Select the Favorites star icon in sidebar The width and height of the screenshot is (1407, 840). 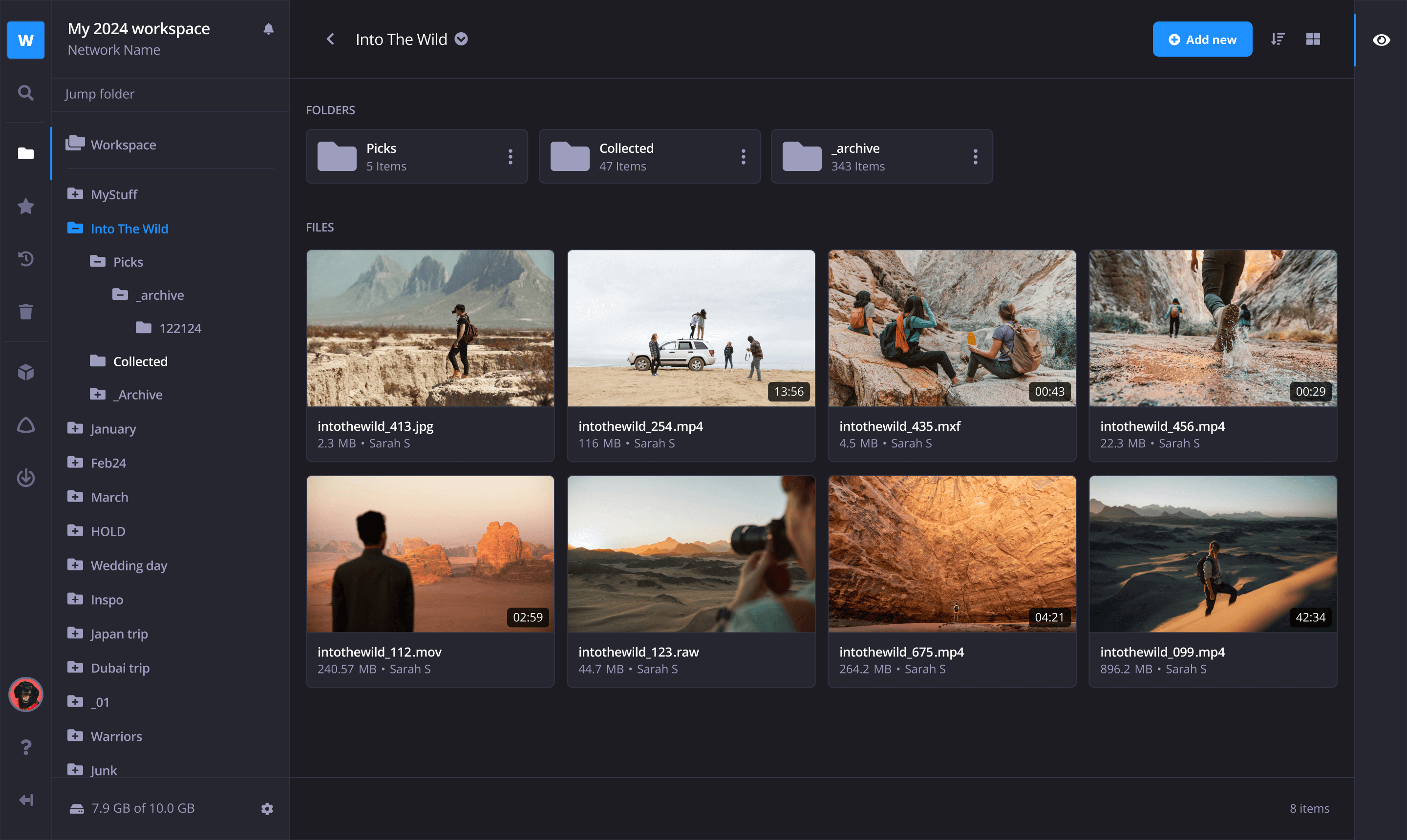tap(25, 206)
